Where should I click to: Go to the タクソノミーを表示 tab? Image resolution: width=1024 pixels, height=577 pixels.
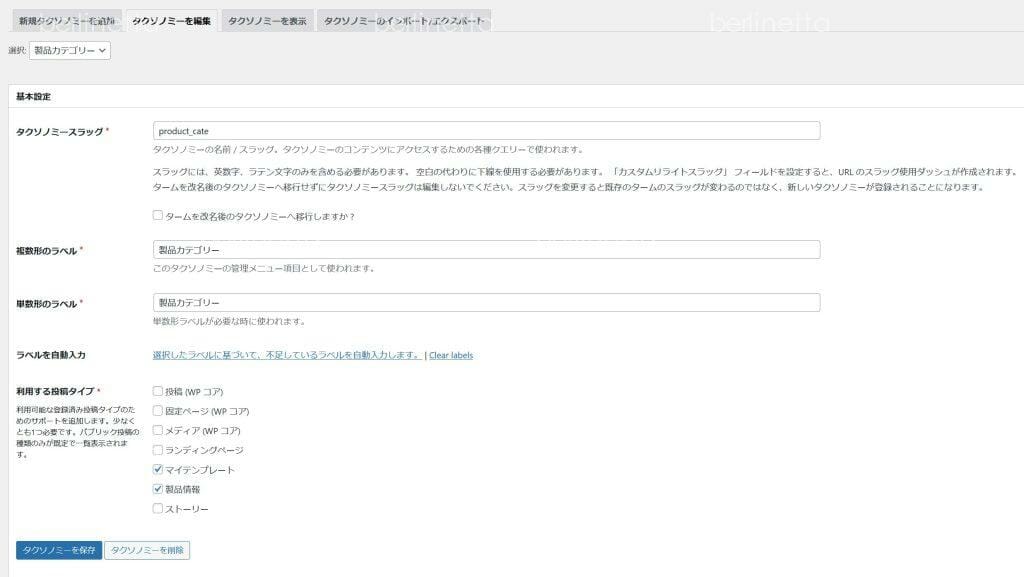point(267,21)
